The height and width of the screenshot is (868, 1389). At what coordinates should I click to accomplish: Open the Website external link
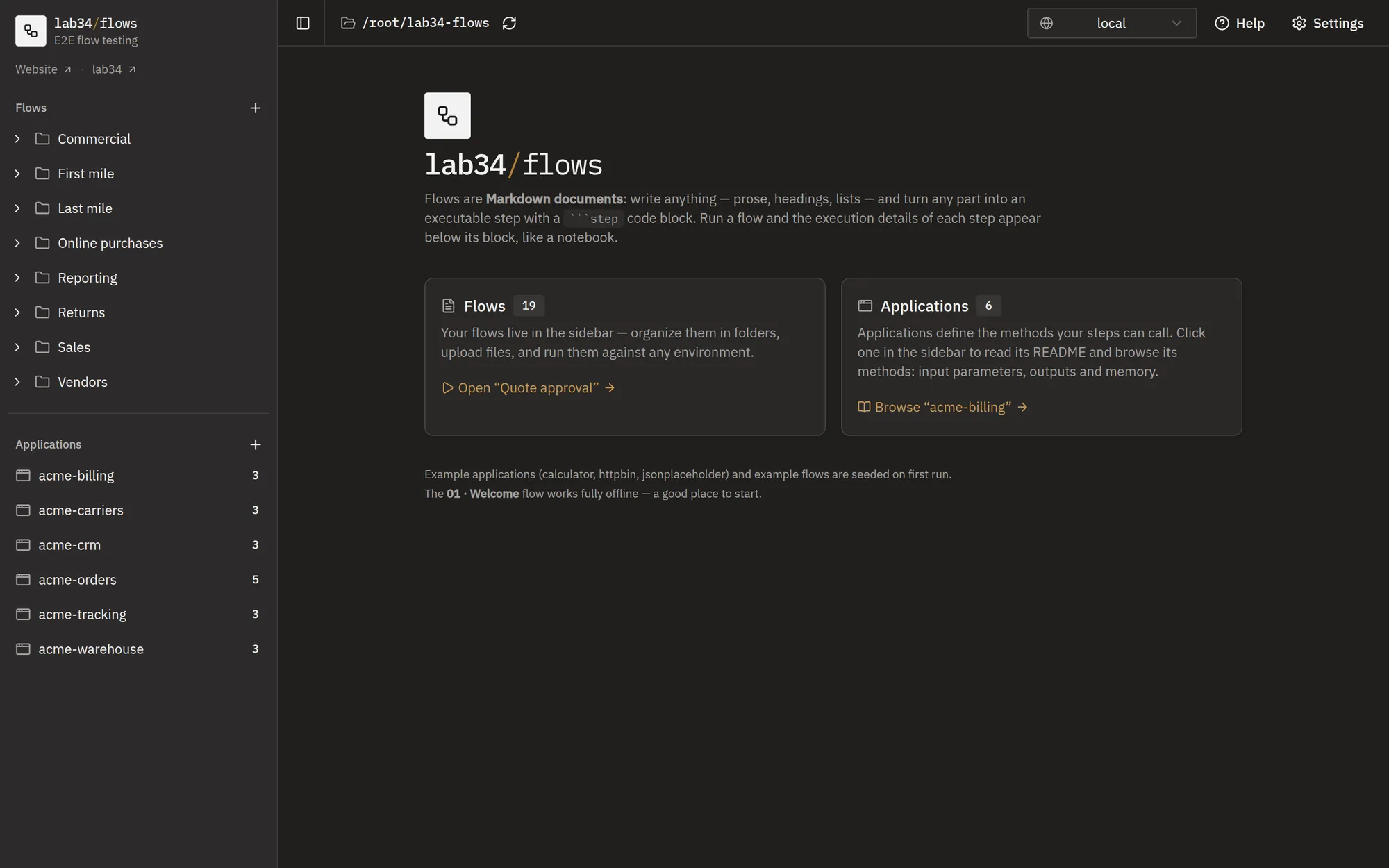pyautogui.click(x=43, y=69)
